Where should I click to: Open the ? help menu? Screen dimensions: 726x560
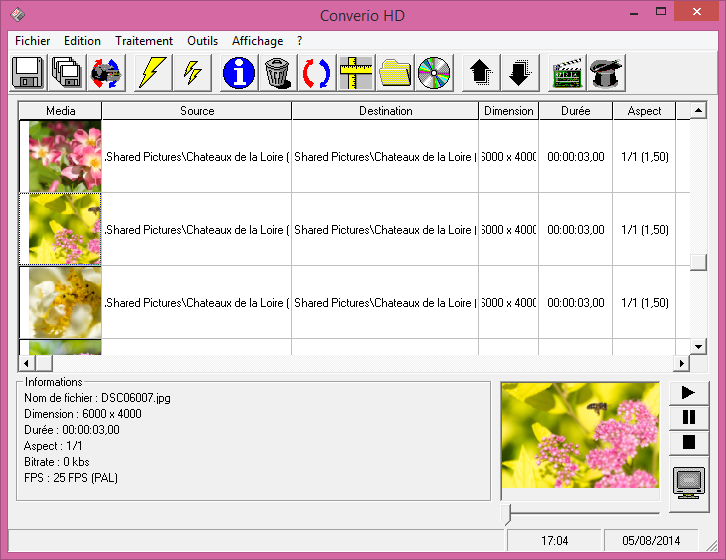tap(300, 41)
